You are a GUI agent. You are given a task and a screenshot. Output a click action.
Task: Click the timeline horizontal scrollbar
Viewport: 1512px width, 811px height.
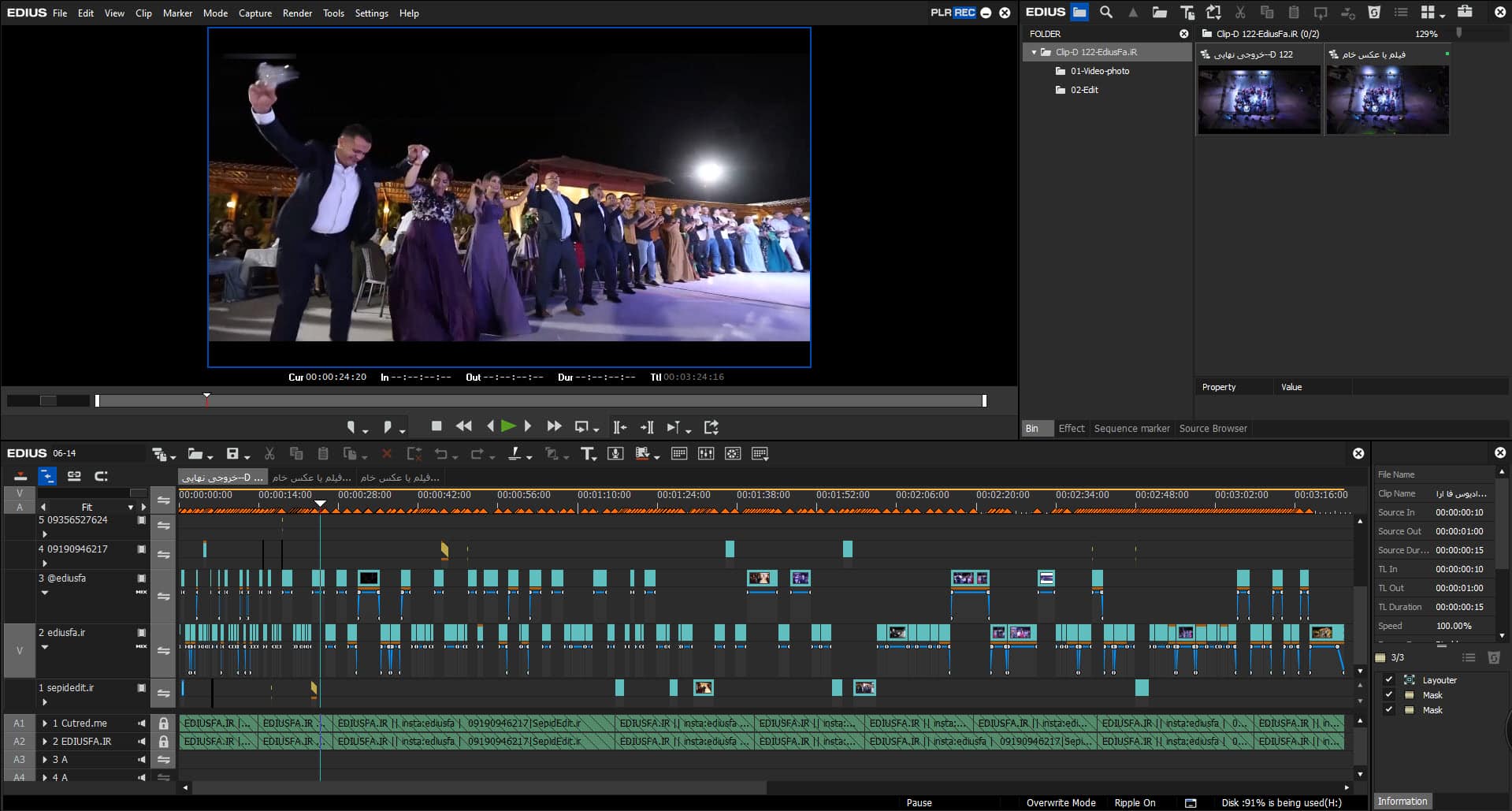[x=479, y=787]
